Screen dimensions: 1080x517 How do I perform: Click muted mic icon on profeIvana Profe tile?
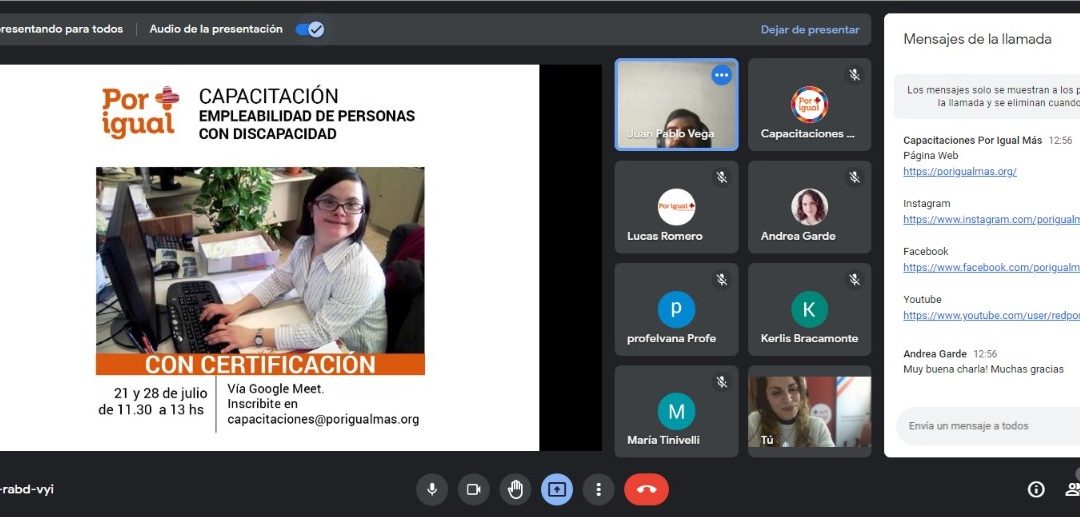click(721, 279)
